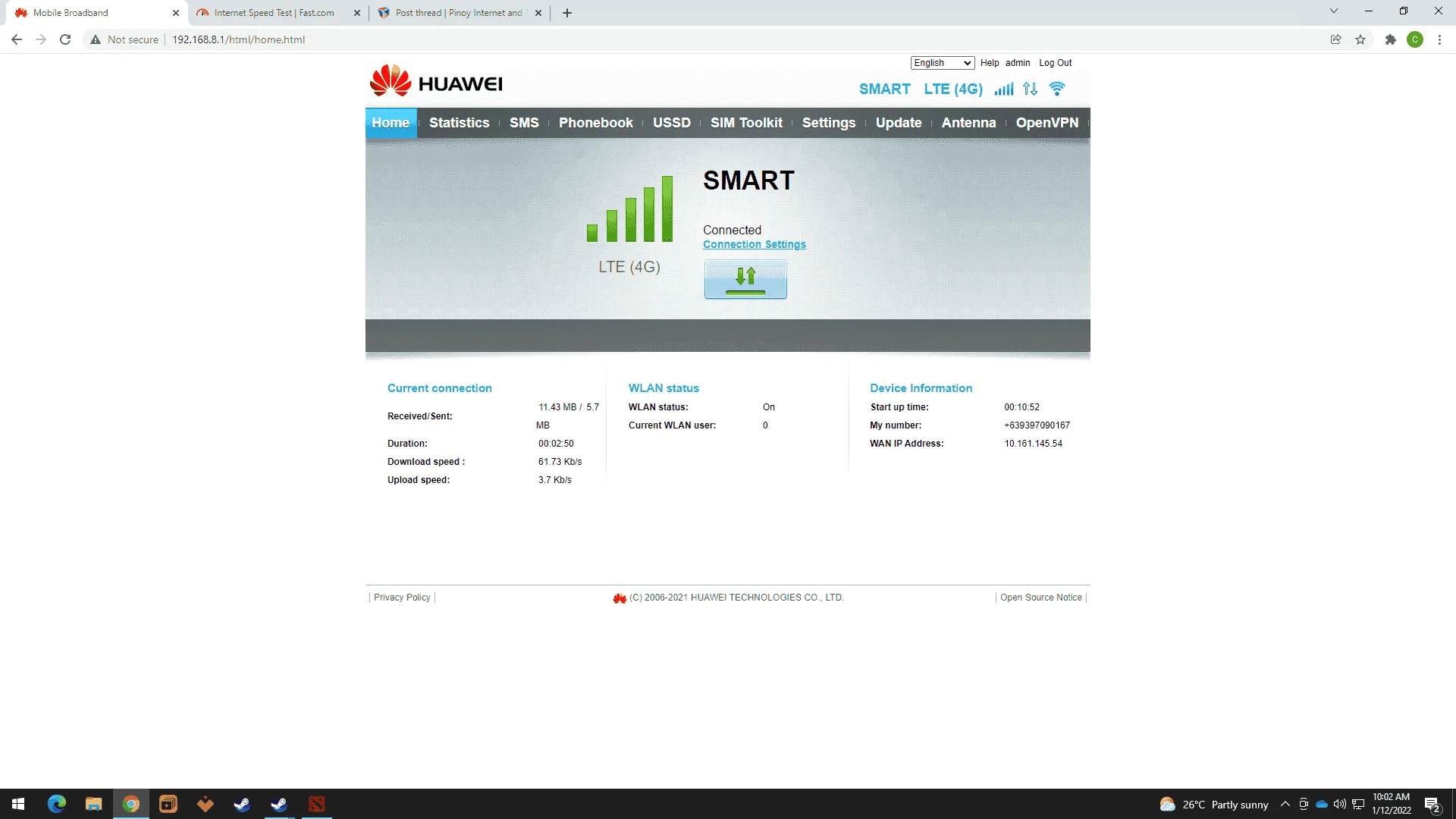The width and height of the screenshot is (1456, 819).
Task: Open the Settings tab
Action: (829, 123)
